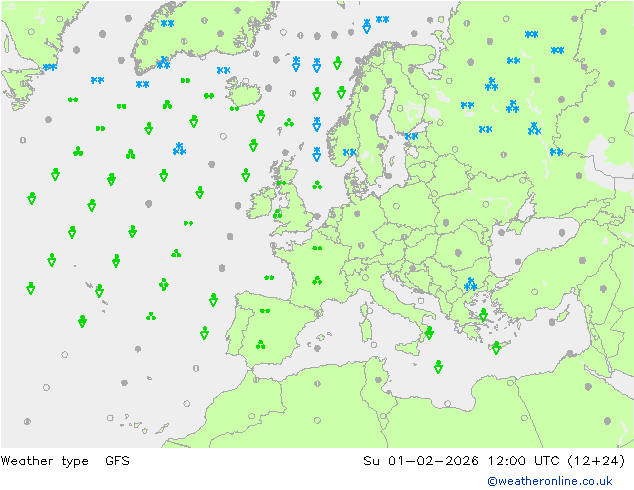
Task: Select the rain symbol over Wales
Action: [277, 214]
